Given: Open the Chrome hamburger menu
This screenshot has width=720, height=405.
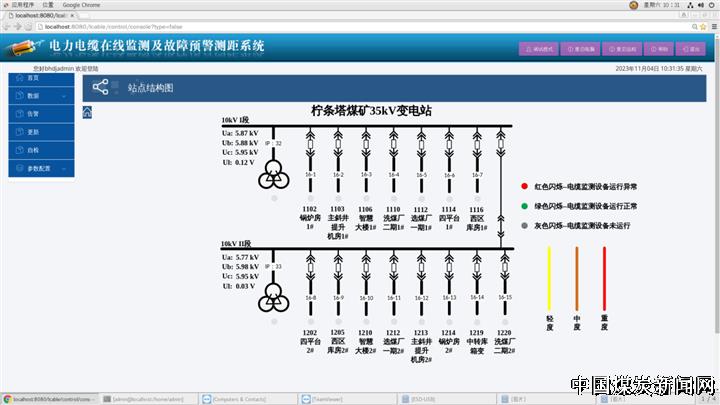Looking at the screenshot, I should pos(711,27).
